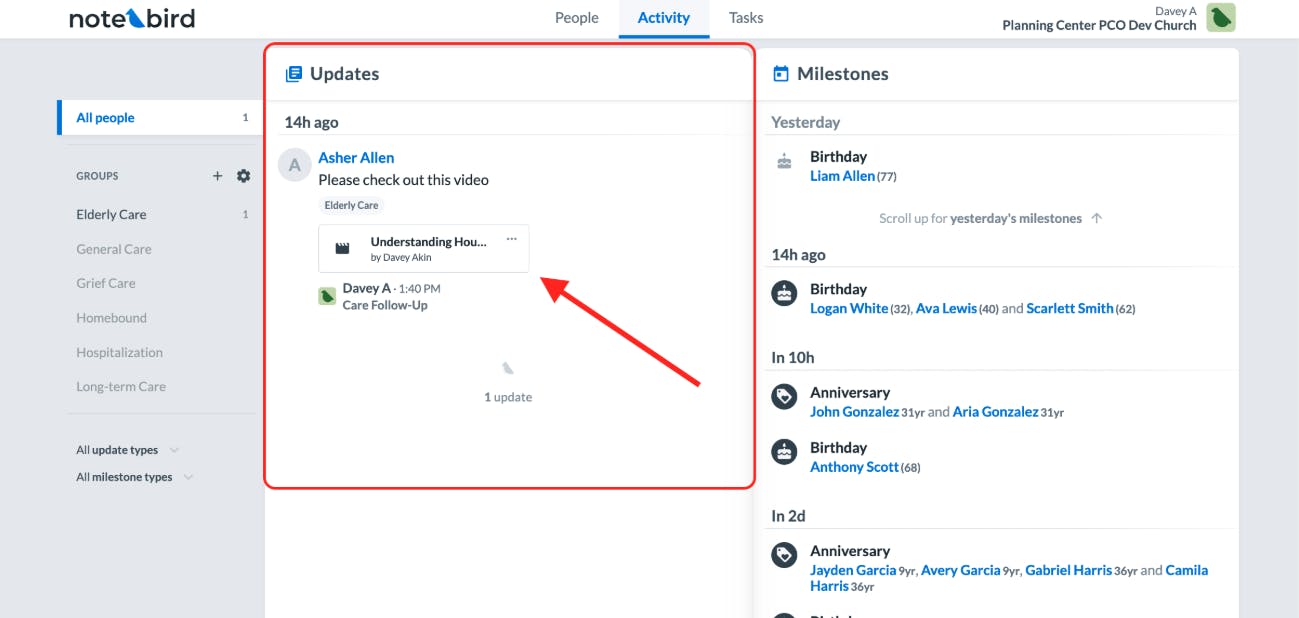The image size is (1299, 618).
Task: Click the video clapperboard icon
Action: click(342, 248)
